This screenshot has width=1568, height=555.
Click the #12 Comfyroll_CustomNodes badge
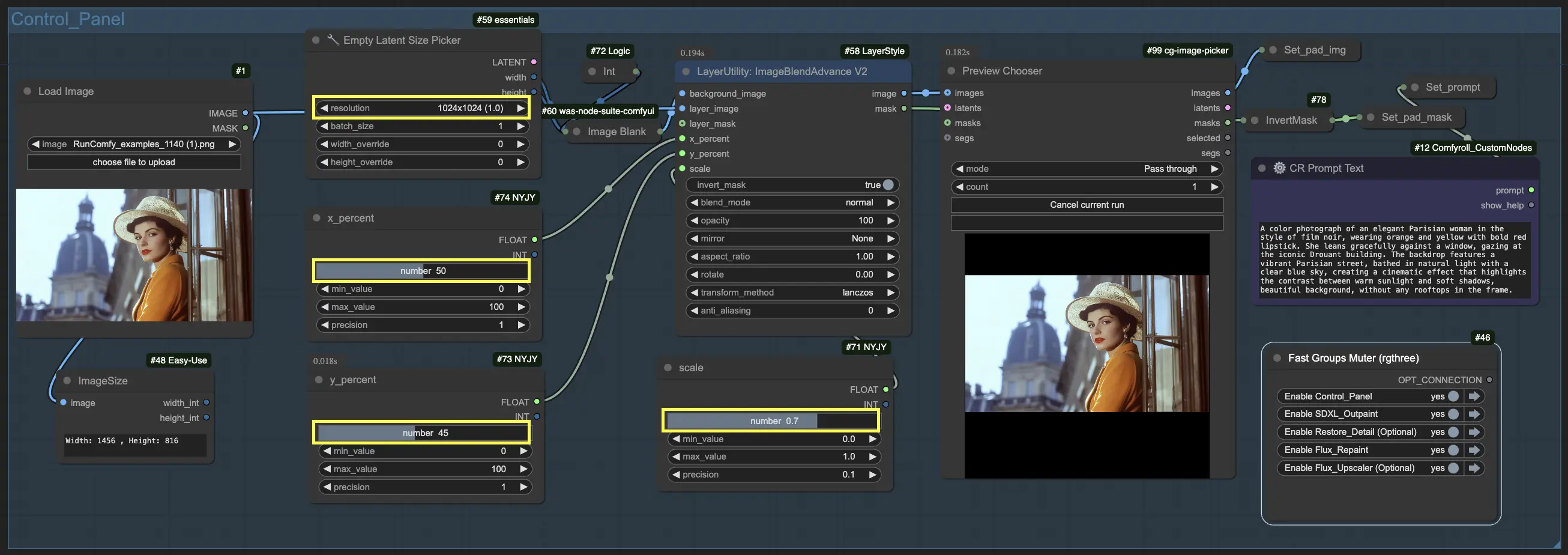click(x=1473, y=147)
